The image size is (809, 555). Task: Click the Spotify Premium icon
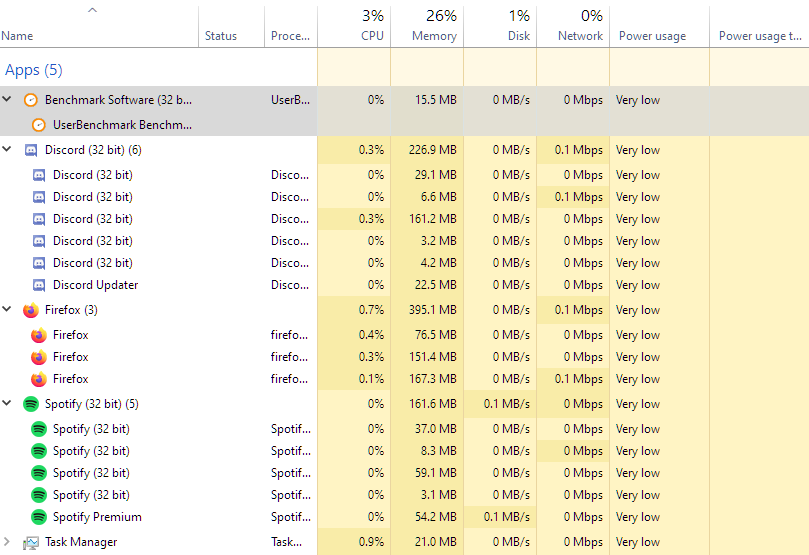coord(39,517)
